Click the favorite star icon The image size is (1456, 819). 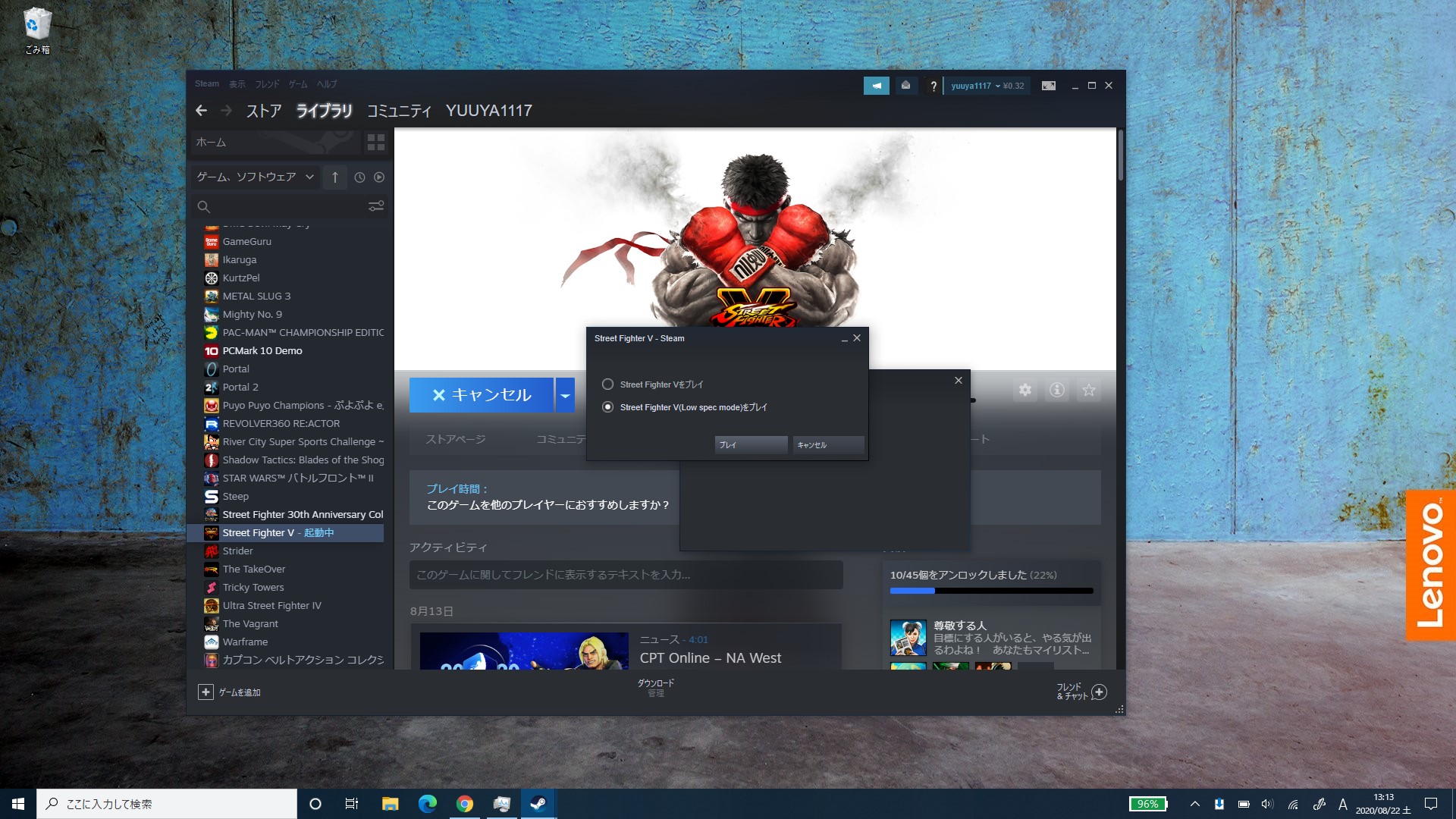(x=1089, y=390)
